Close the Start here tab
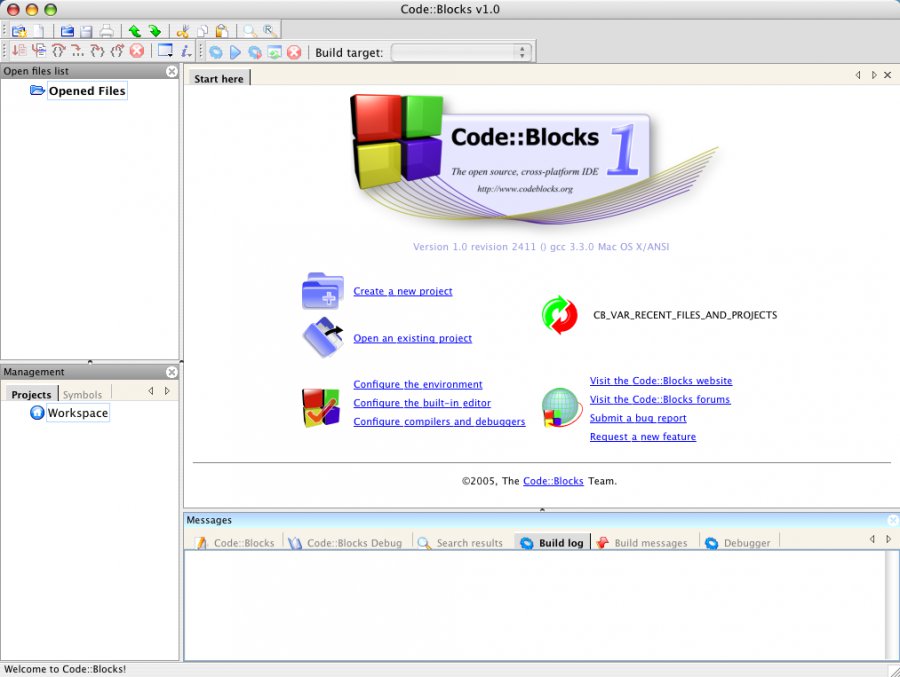This screenshot has height=677, width=900. click(x=887, y=75)
